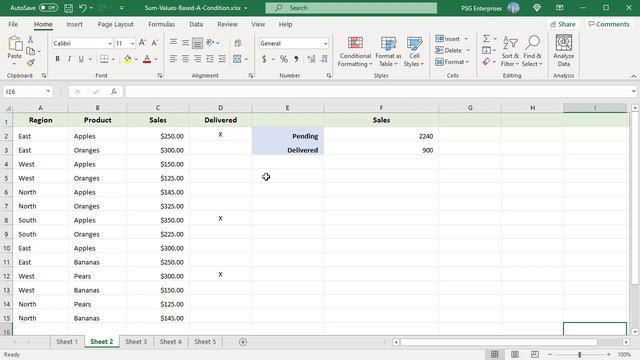Click Decrease Decimal icon
Image resolution: width=640 pixels, height=360 pixels.
tap(324, 59)
